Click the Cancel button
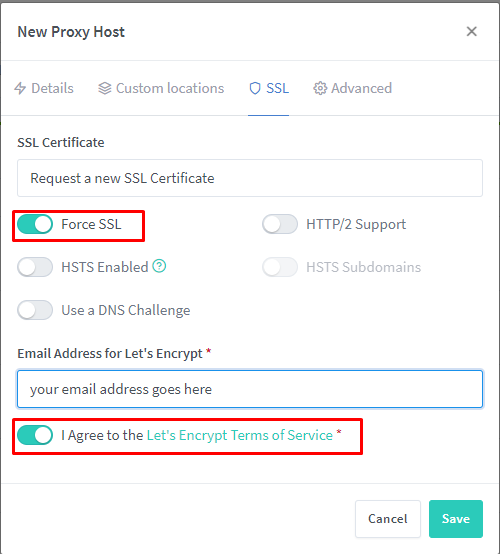This screenshot has width=500, height=554. [388, 519]
